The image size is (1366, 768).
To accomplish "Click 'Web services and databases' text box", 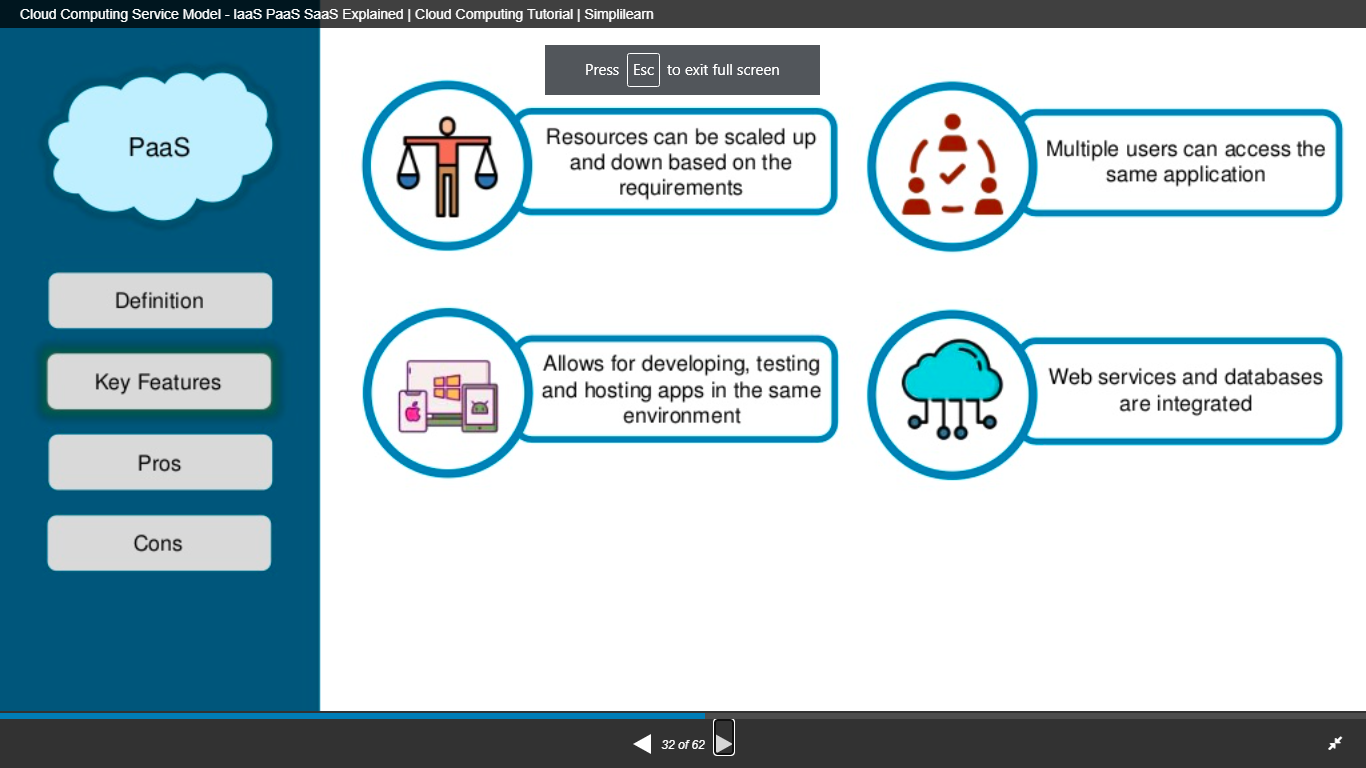I will [1182, 390].
